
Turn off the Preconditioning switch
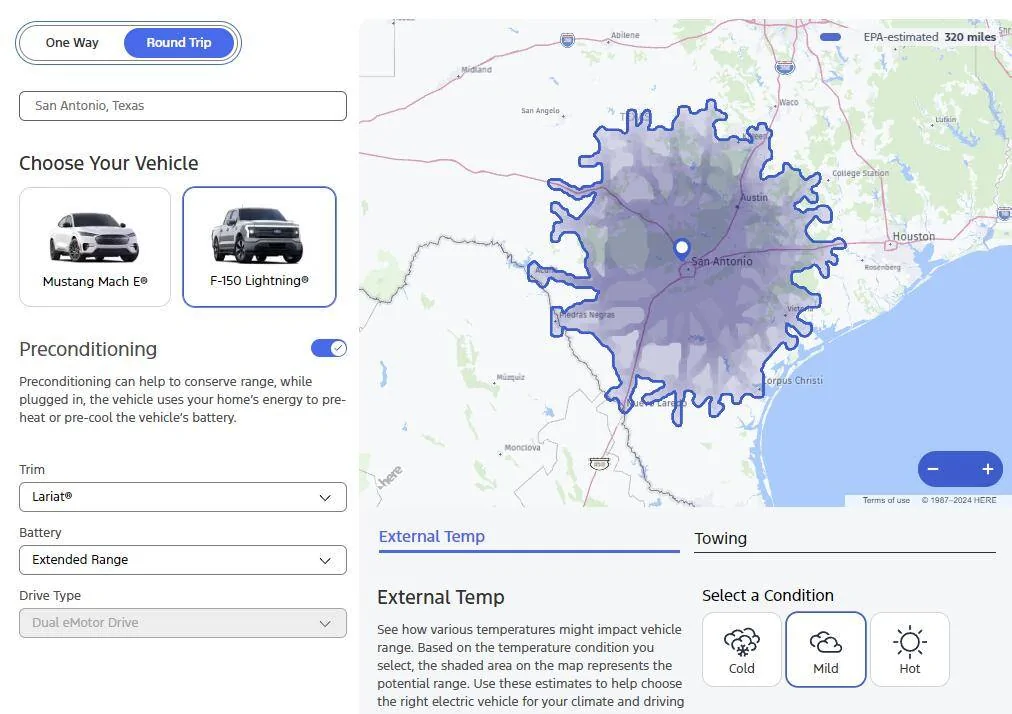coord(328,348)
